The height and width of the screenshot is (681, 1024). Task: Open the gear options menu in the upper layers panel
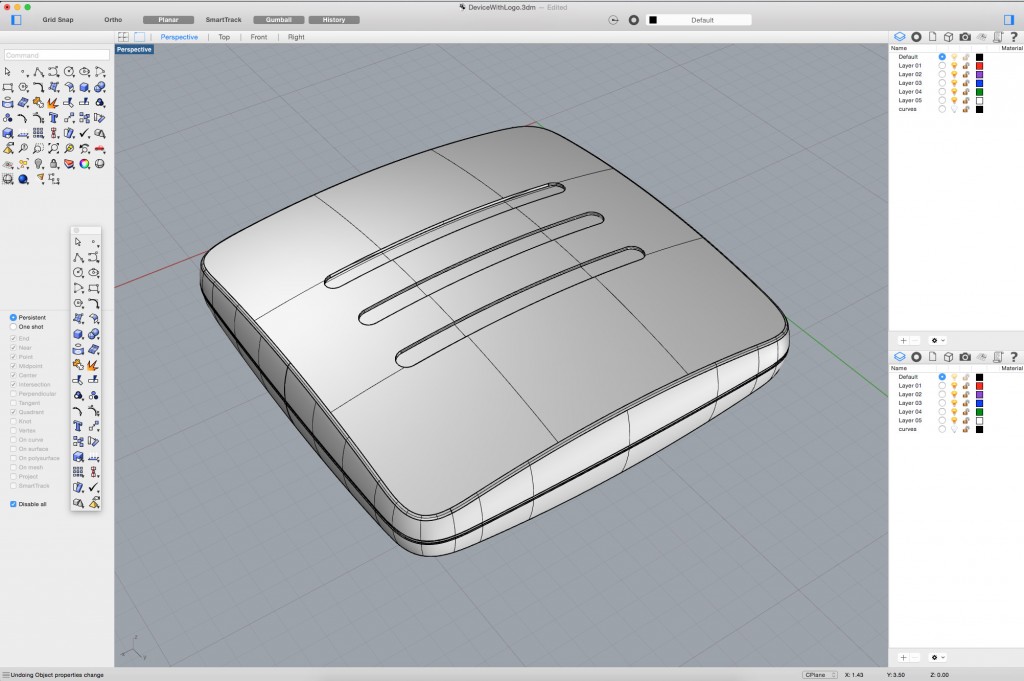[x=937, y=340]
